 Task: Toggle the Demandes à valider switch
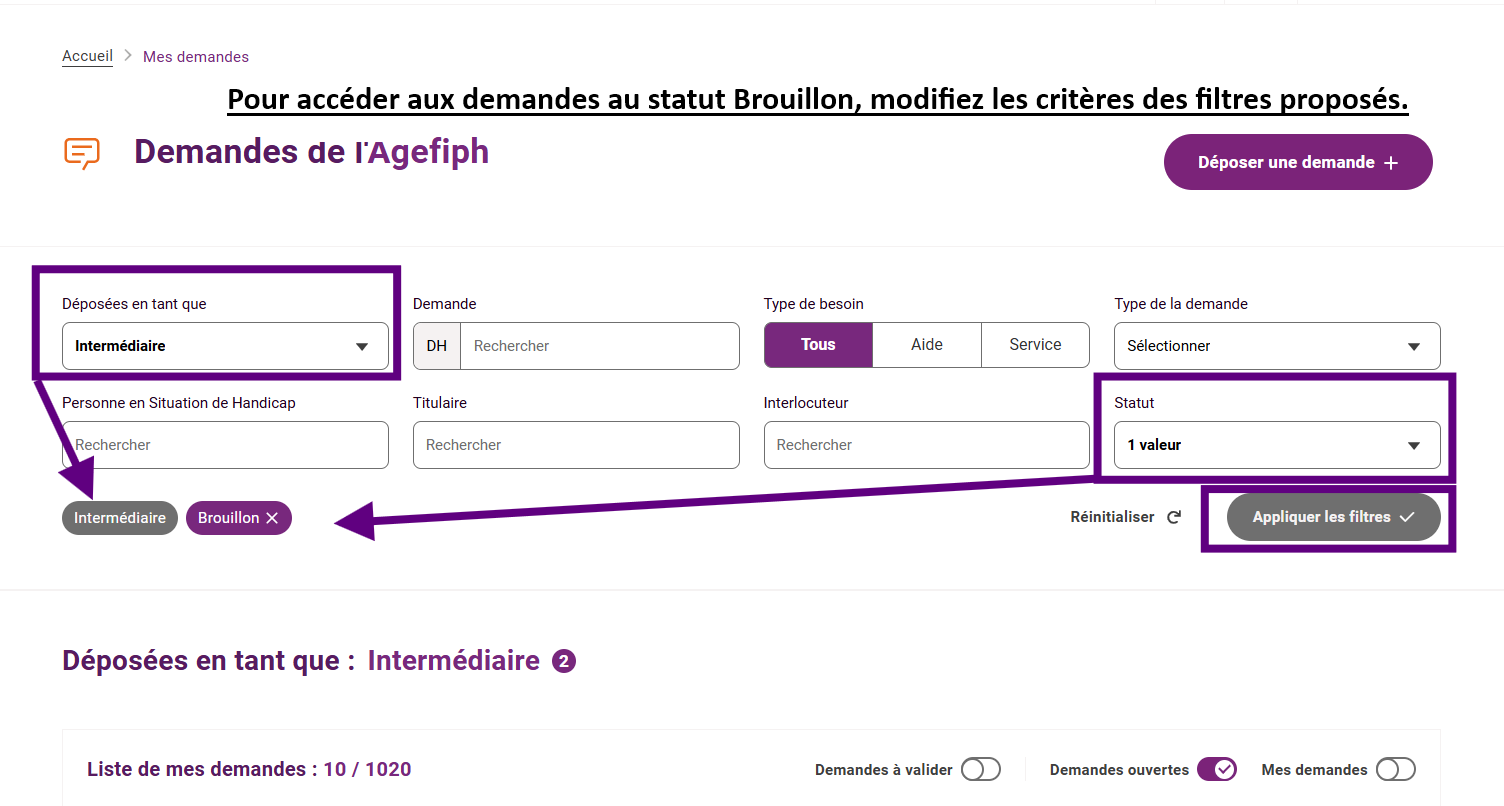click(980, 769)
